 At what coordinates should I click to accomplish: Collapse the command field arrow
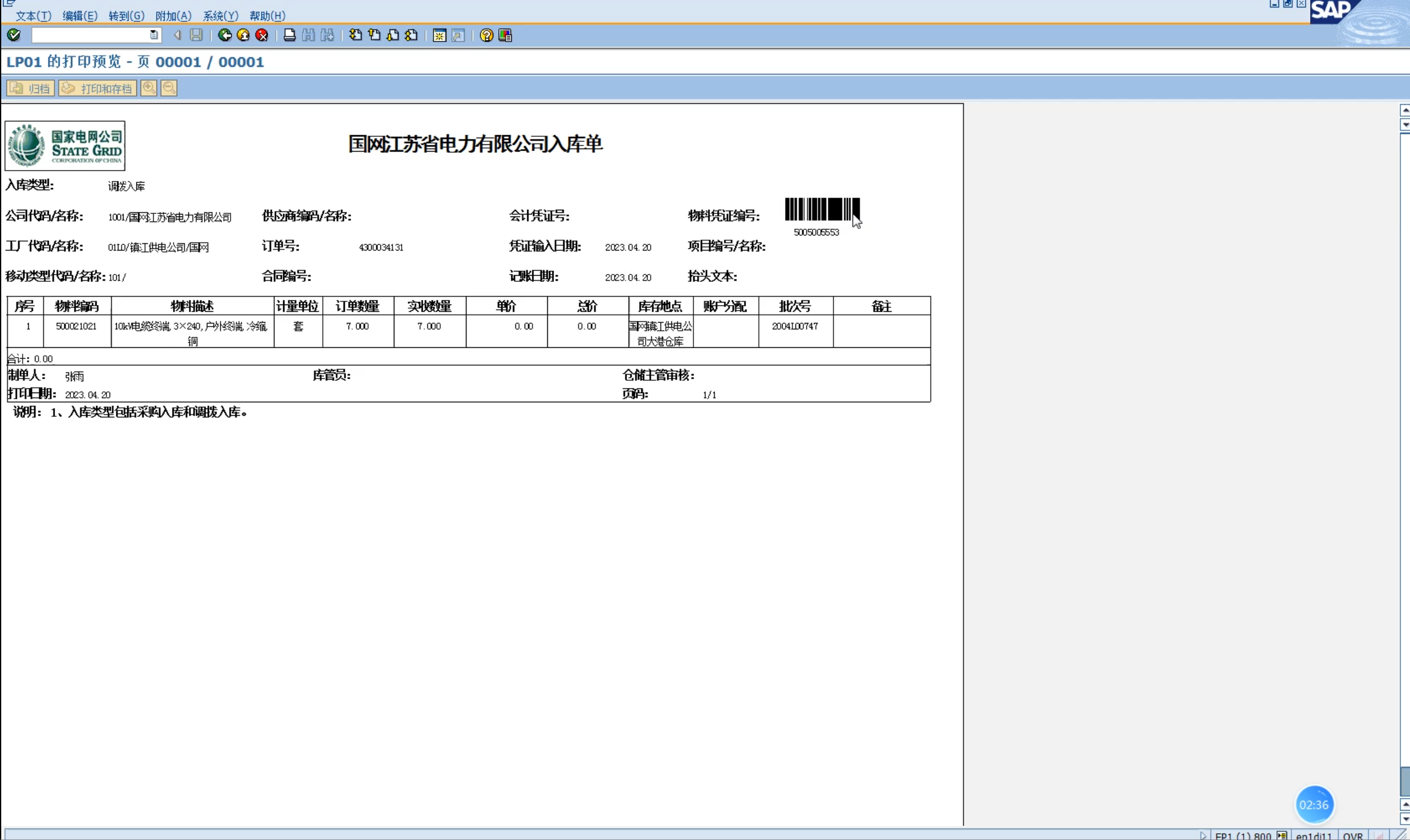[x=177, y=35]
